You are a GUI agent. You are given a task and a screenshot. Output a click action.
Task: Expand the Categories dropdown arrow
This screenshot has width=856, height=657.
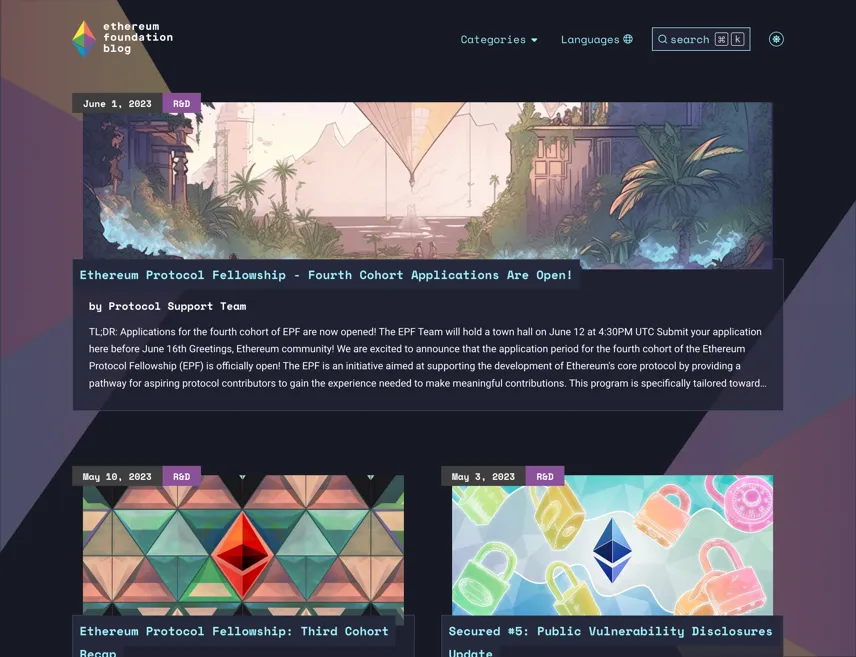coord(534,40)
